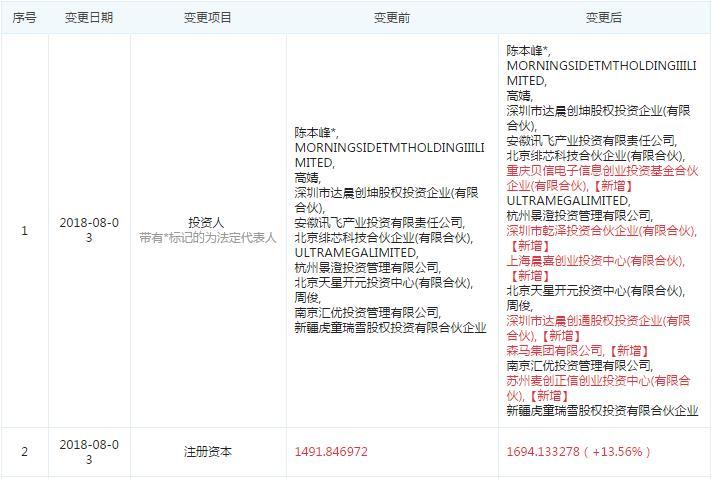Click the 【新增】 tag below 上海晨喜创业投资中心

pos(530,275)
